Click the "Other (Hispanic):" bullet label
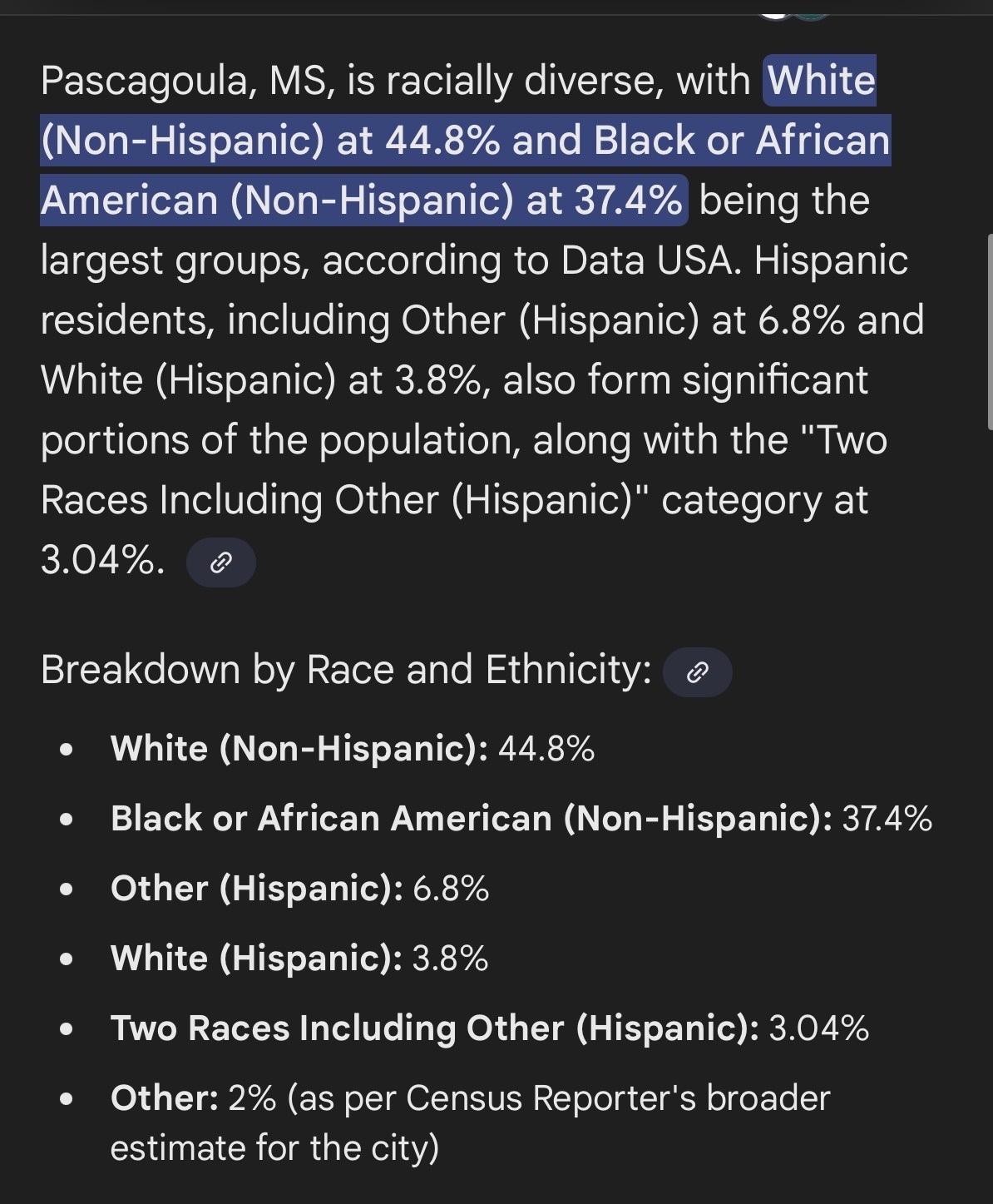 click(257, 889)
